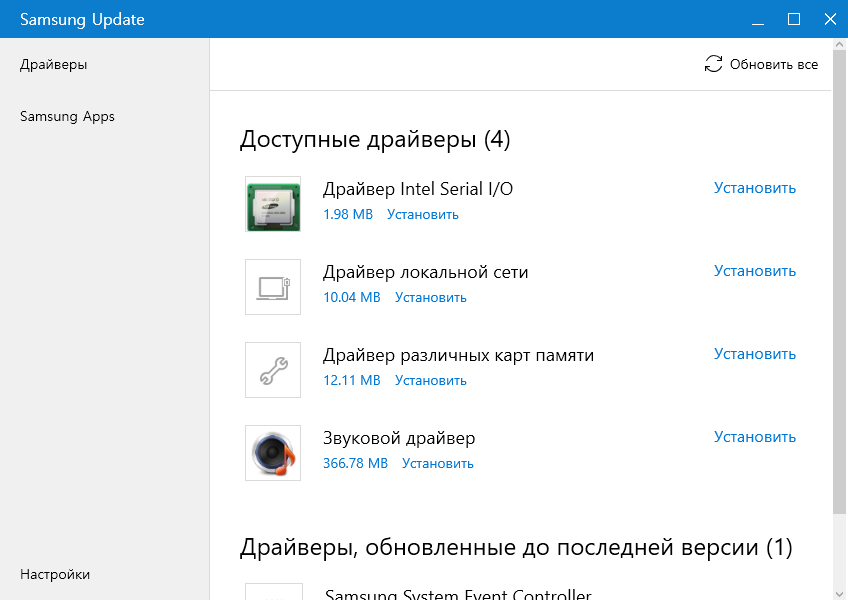Click 'Драйверы, обновленные до последней версии (1)' heading
Image resolution: width=848 pixels, height=600 pixels.
516,548
